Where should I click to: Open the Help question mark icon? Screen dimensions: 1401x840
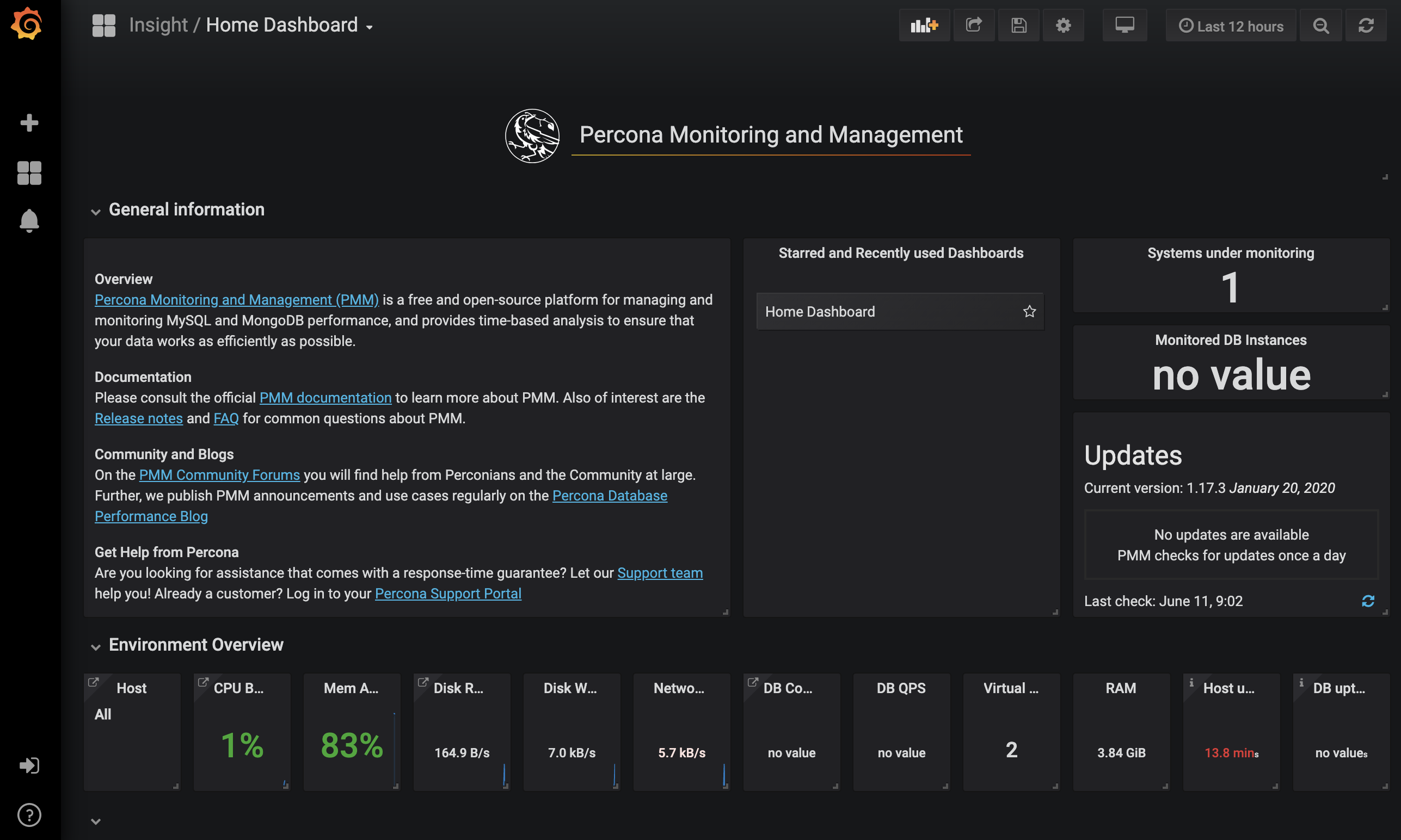(29, 814)
